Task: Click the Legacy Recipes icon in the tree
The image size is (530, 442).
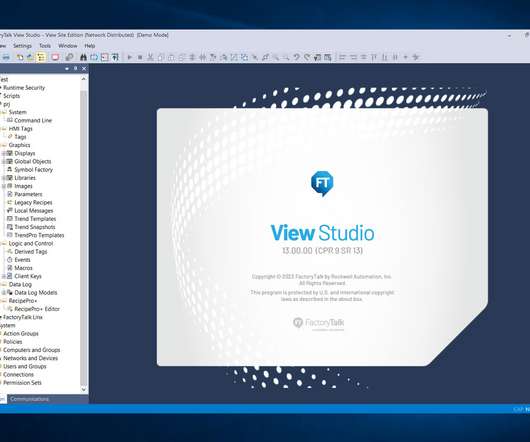Action: coord(10,202)
